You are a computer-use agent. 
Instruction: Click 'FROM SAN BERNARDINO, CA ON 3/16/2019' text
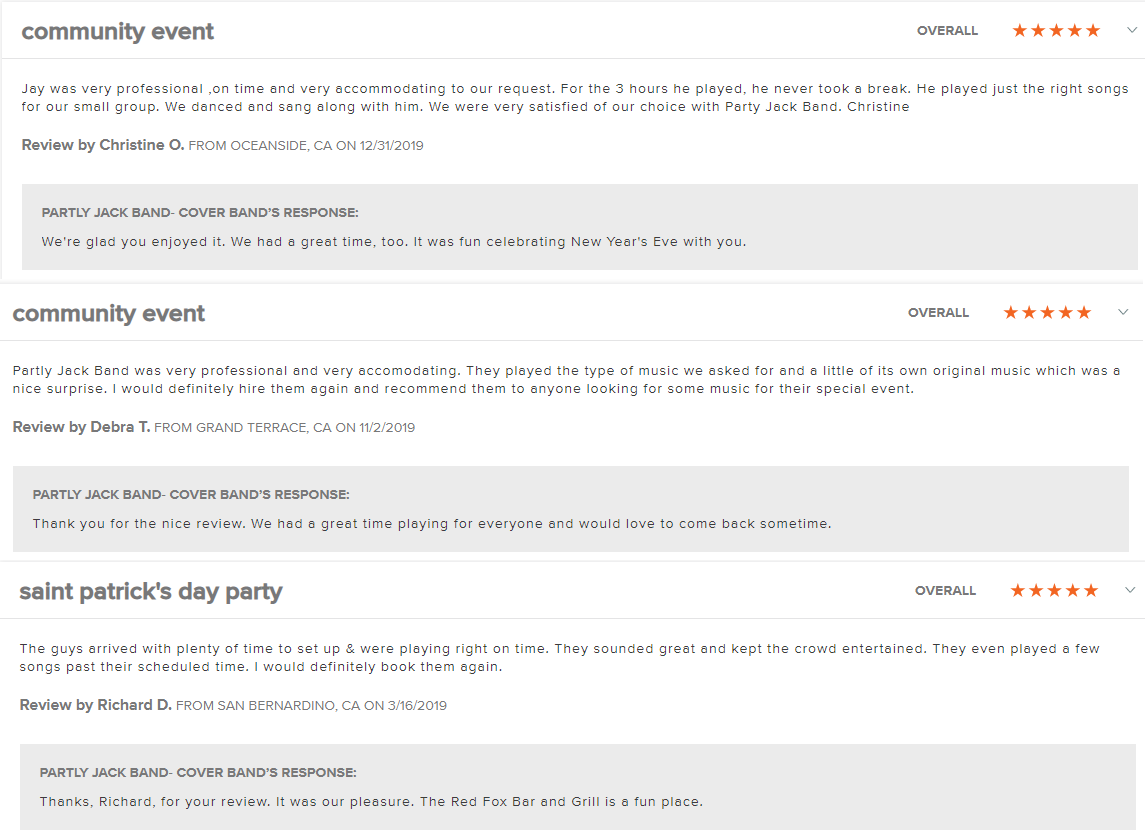[311, 706]
